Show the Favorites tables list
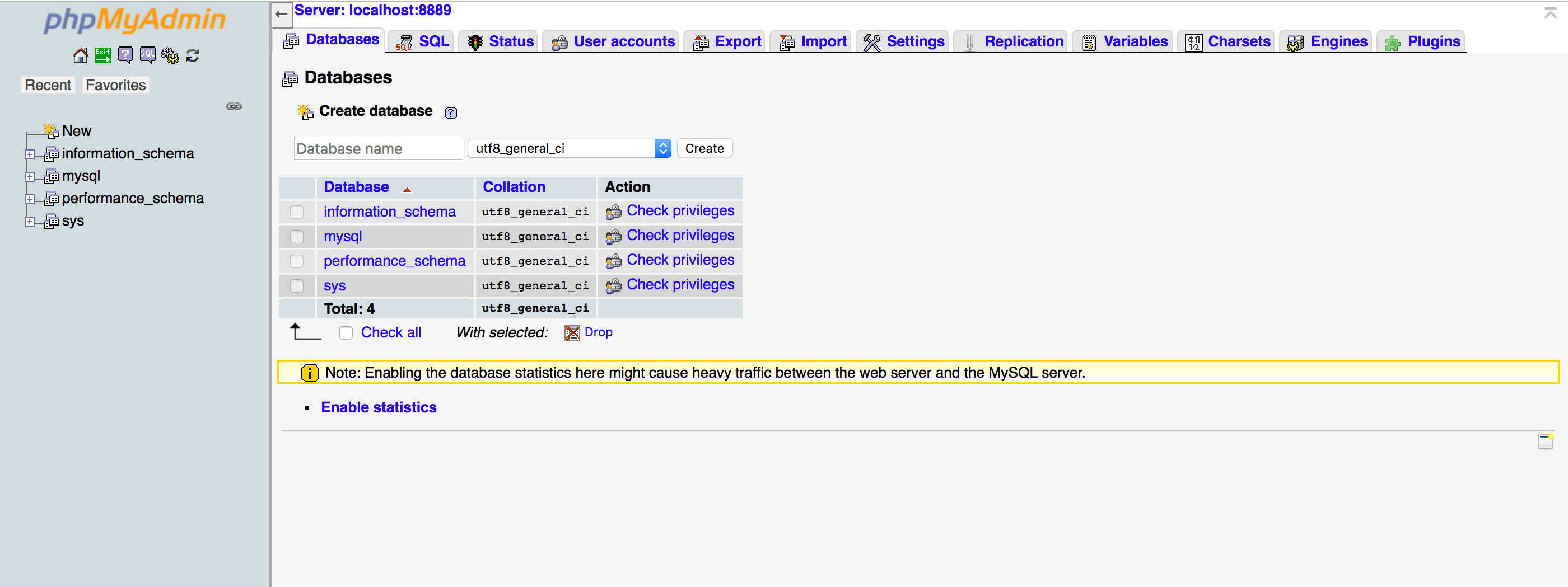Screen dimensions: 1568x587 click(x=116, y=85)
